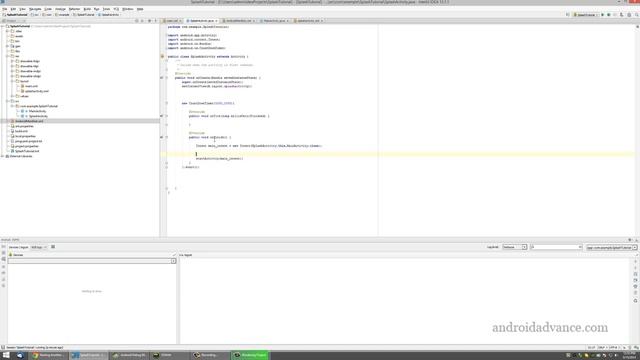Select local.properties in project tree
Image resolution: width=640 pixels, height=360 pixels.
(25, 136)
